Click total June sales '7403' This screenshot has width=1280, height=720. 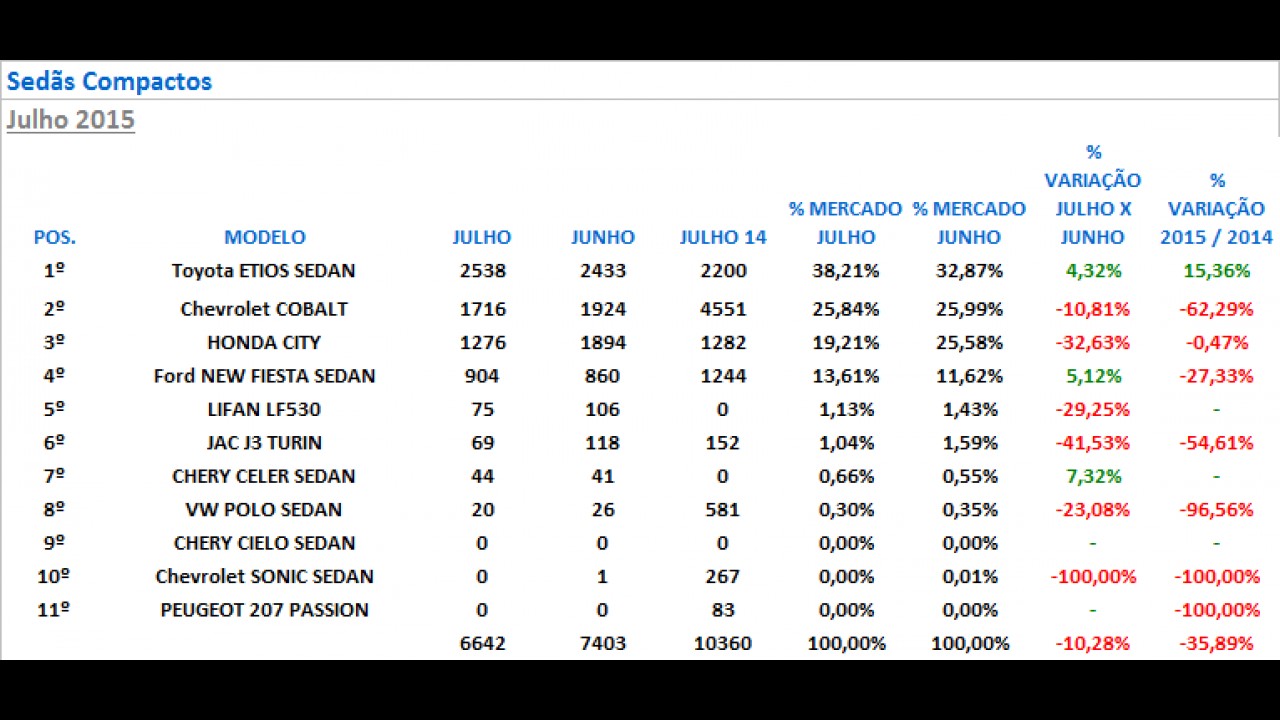click(x=603, y=643)
